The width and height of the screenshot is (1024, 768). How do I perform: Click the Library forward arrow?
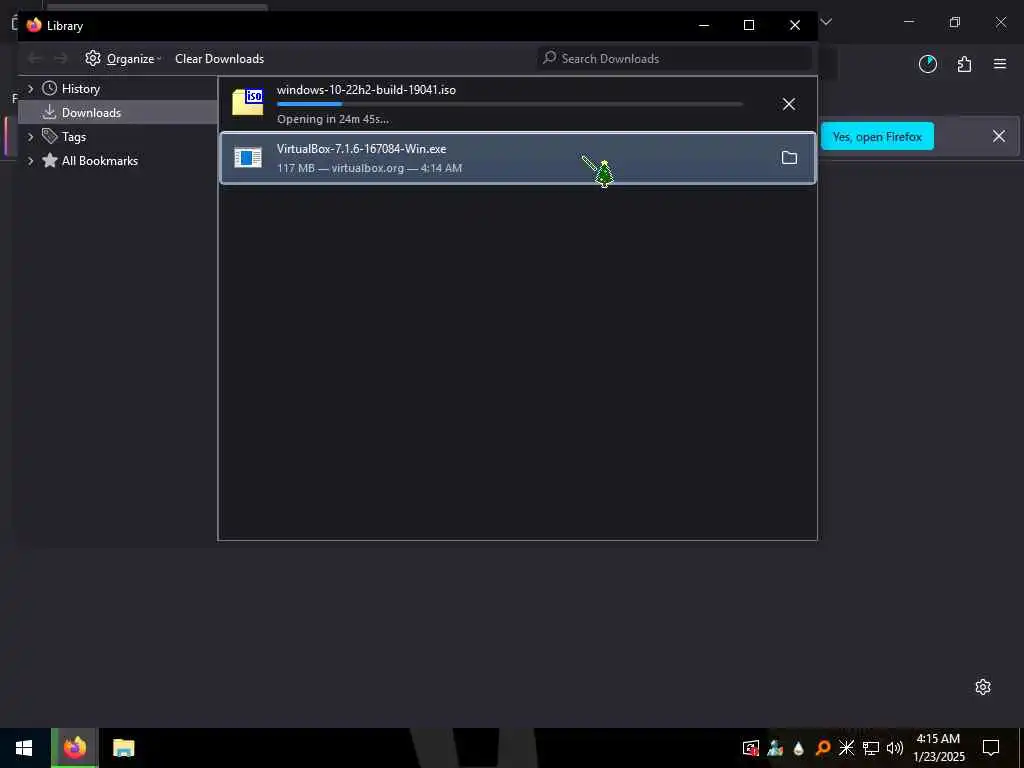point(61,59)
